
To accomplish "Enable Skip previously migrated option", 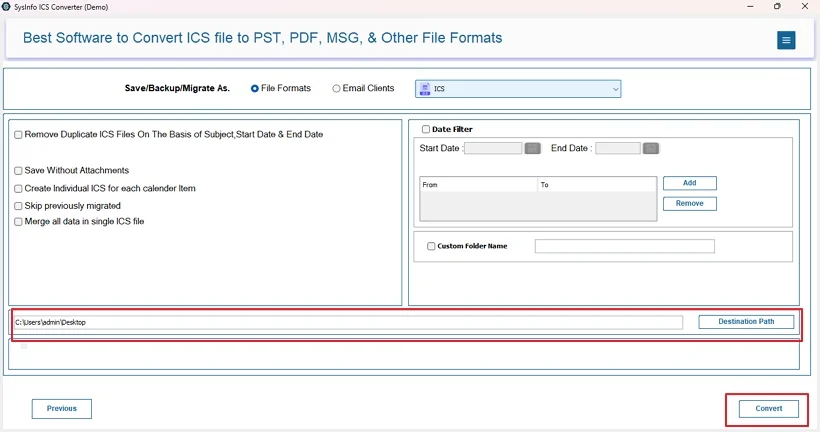I will click(18, 206).
